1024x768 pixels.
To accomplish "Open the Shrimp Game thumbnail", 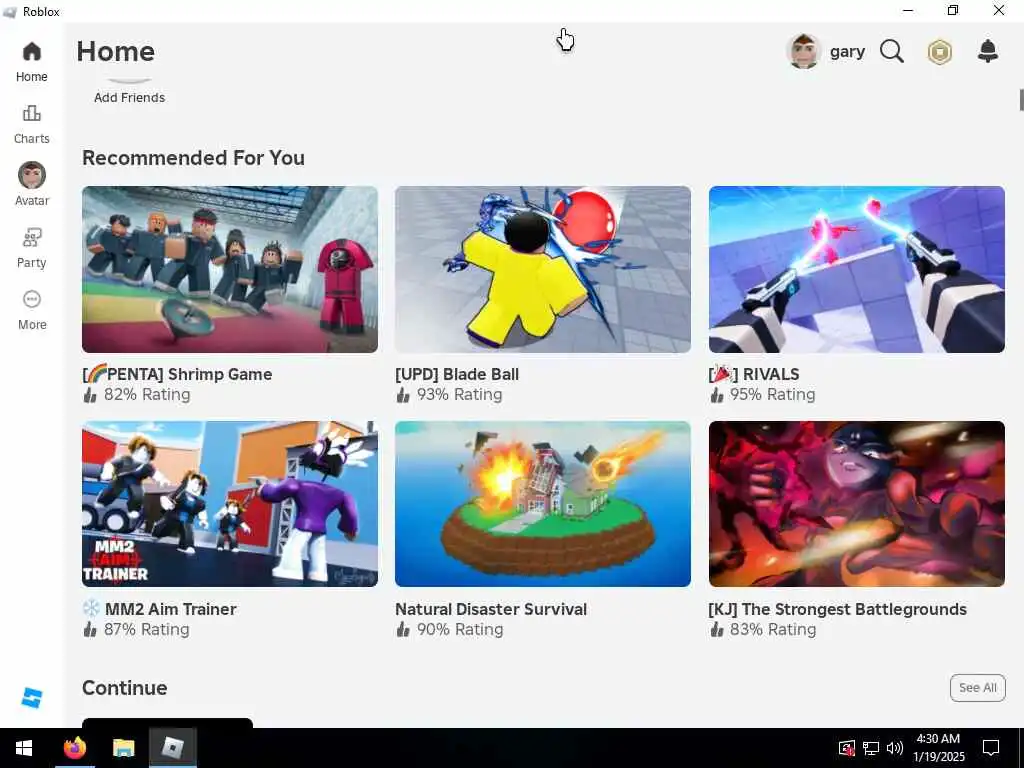I will pyautogui.click(x=230, y=269).
